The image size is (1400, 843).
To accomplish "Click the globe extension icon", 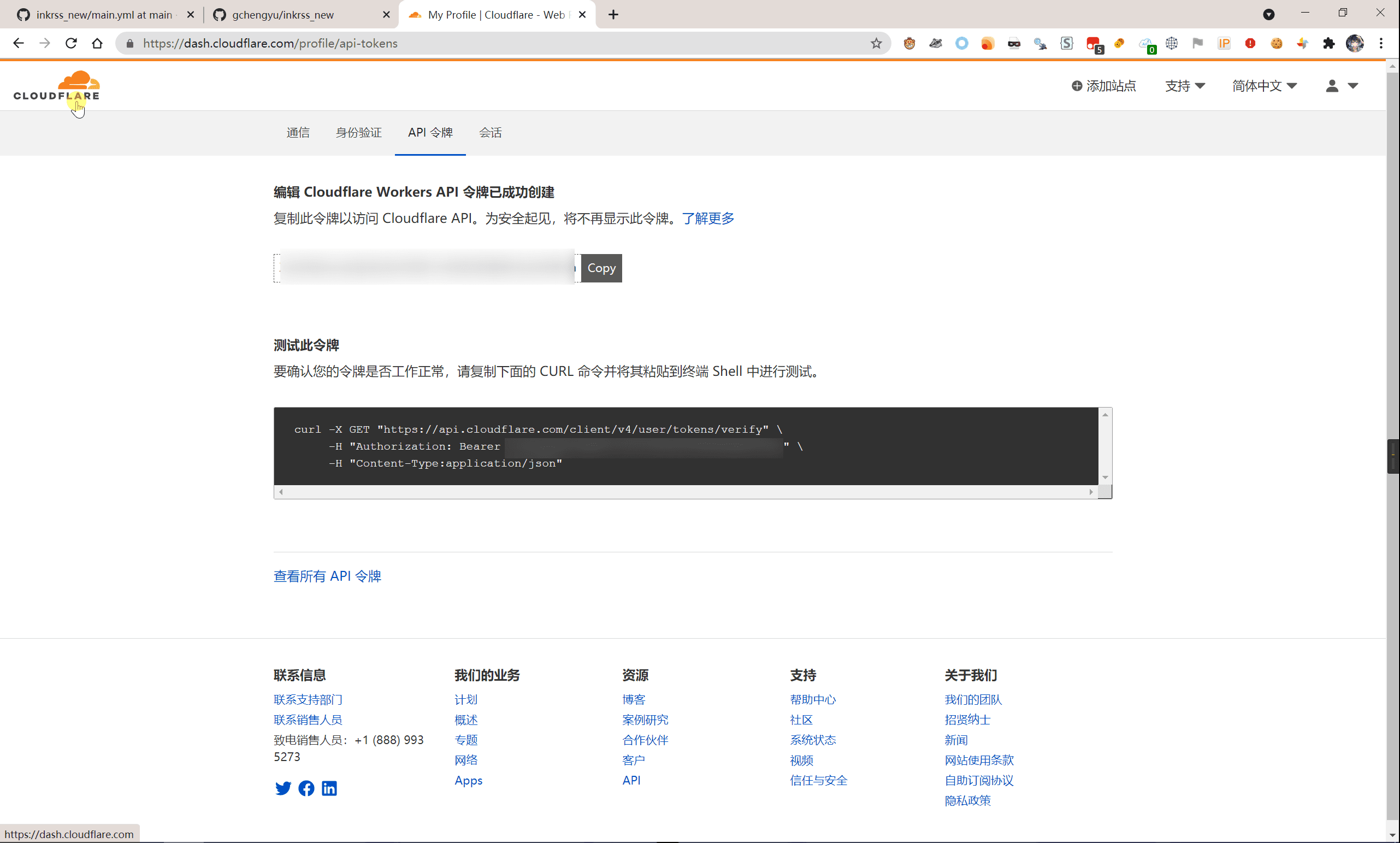I will coord(1172,43).
